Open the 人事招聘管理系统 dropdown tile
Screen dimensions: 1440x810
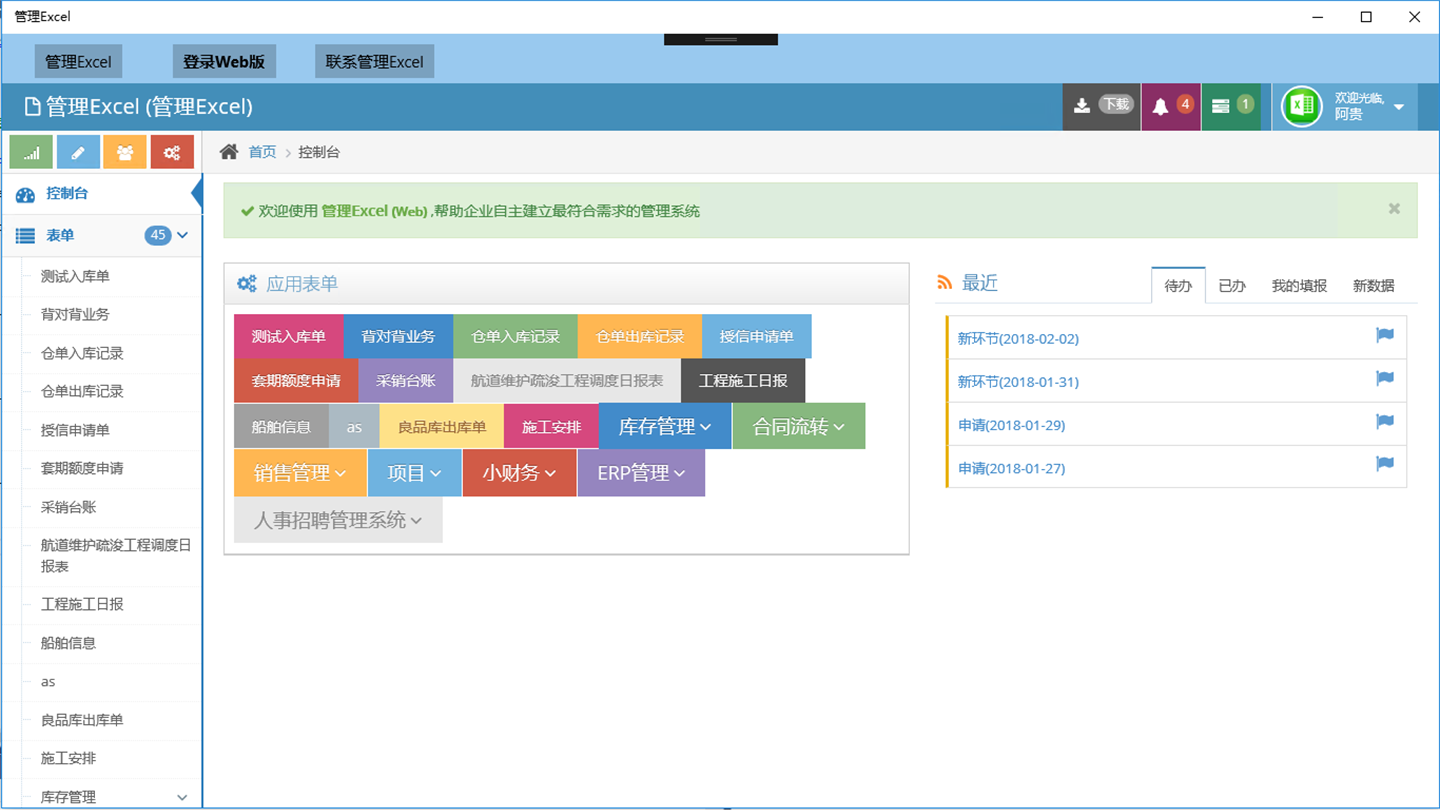pos(338,520)
